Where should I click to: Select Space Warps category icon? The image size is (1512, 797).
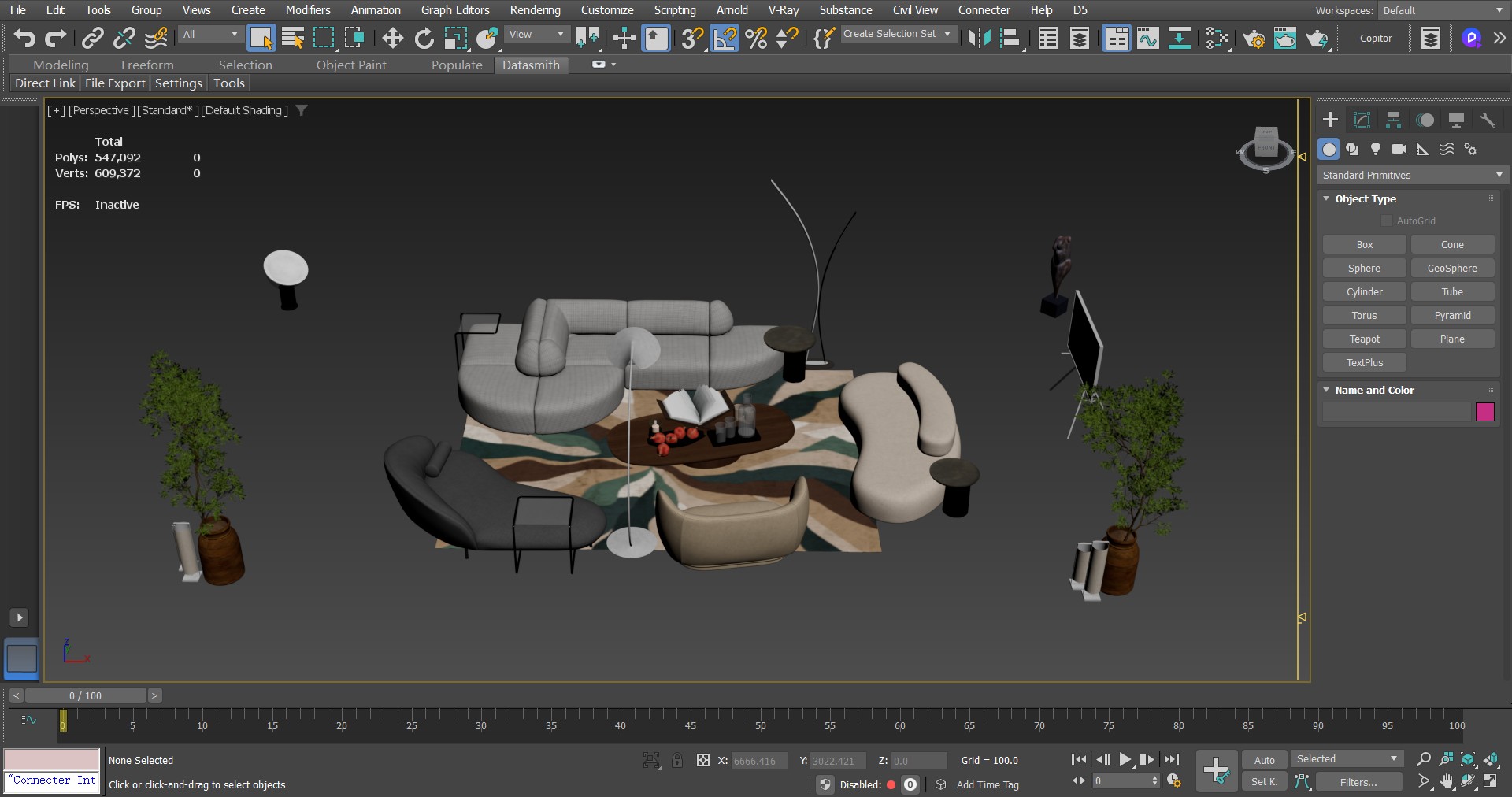point(1447,149)
